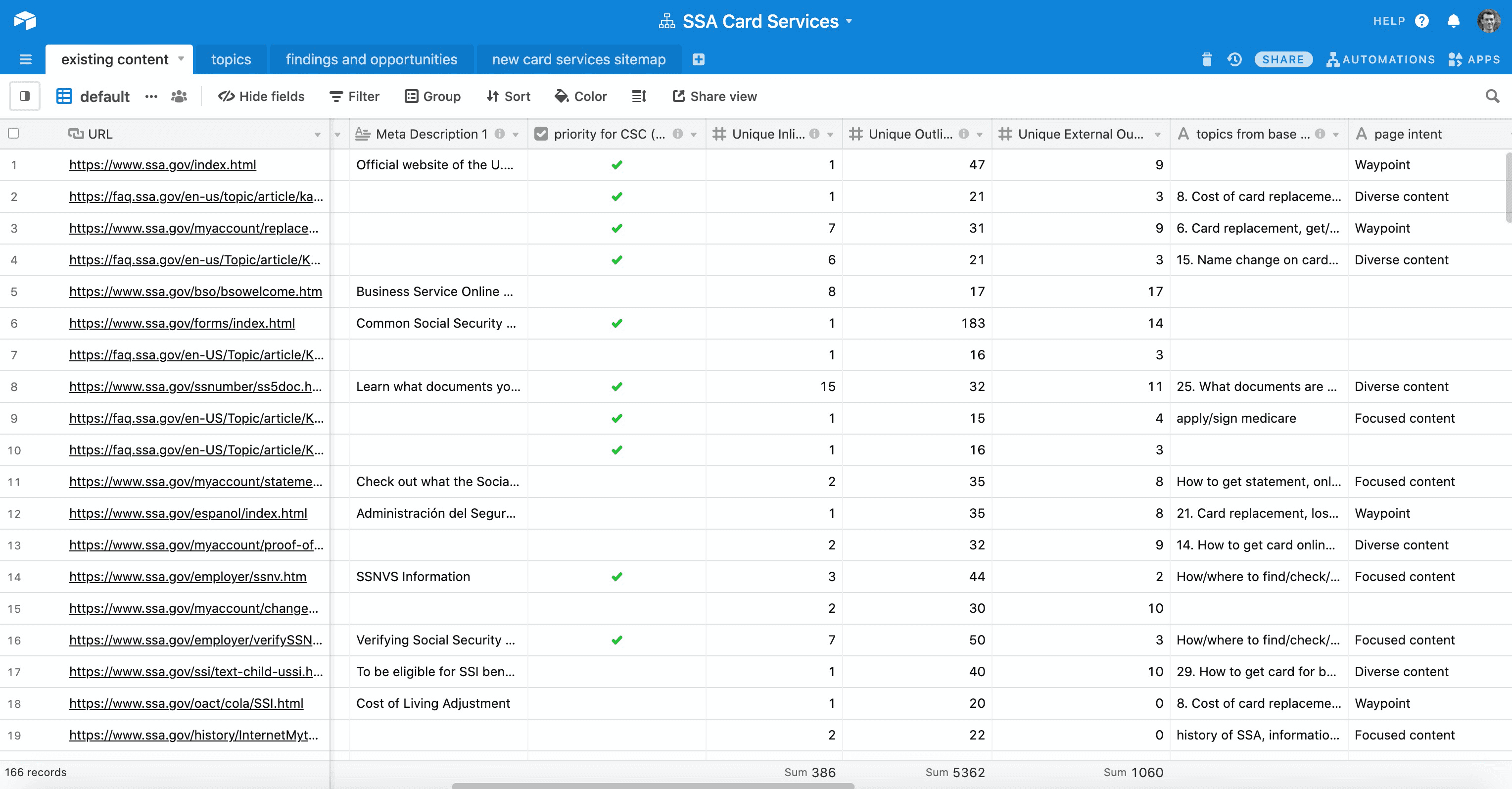Image resolution: width=1512 pixels, height=789 pixels.
Task: Open Unique External Outlinks column dropdown arrow
Action: (x=1157, y=135)
